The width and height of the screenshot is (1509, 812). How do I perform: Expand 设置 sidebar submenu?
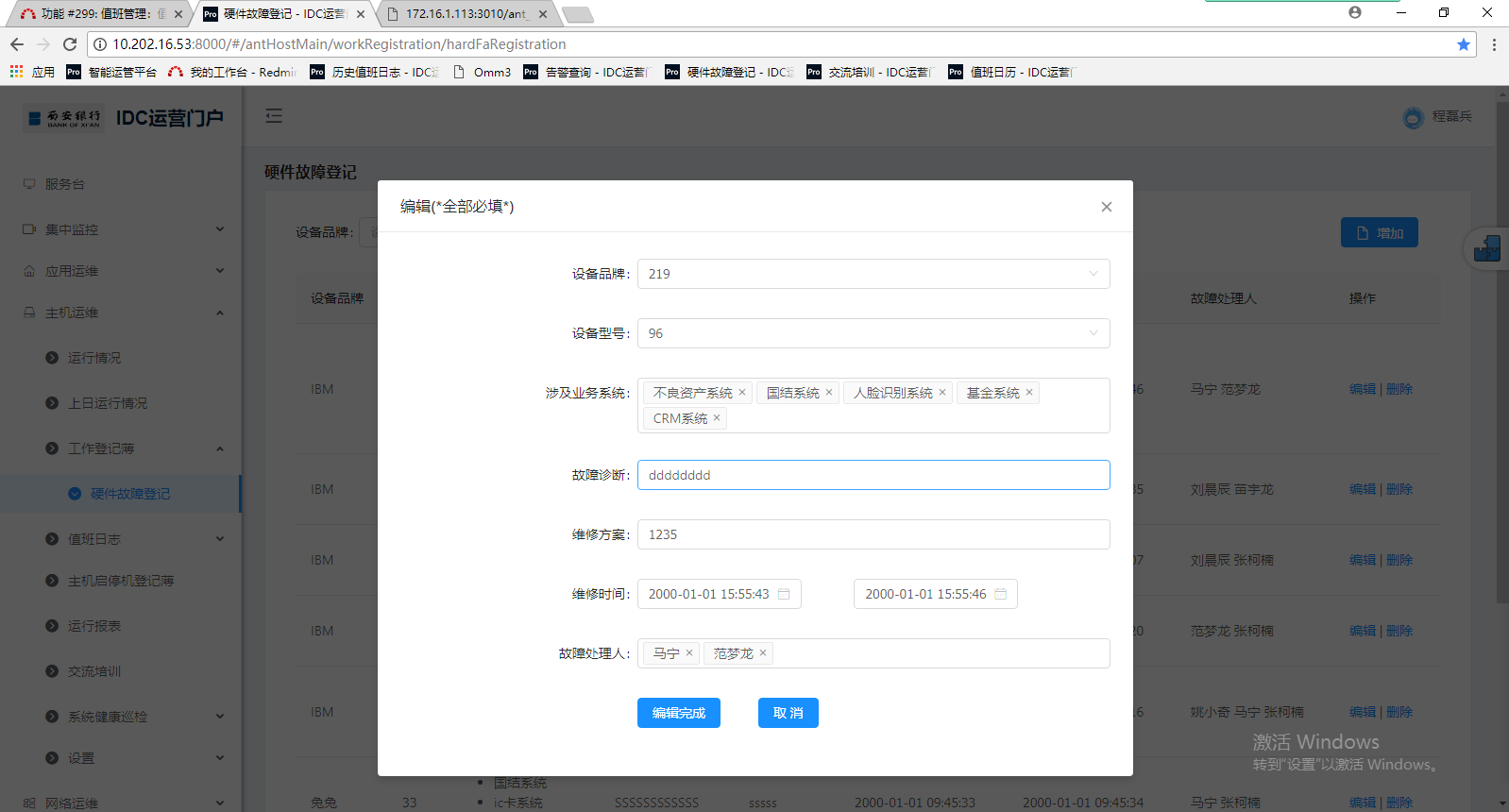(x=121, y=758)
